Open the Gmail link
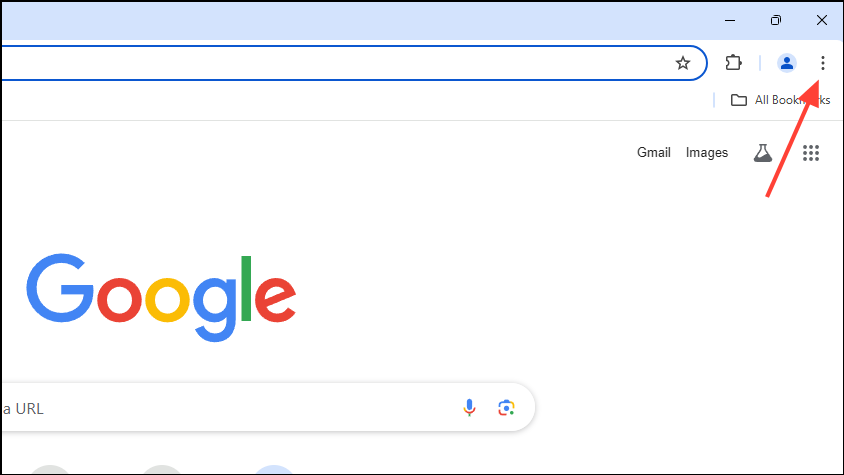Screen dimensions: 844x475 [654, 153]
